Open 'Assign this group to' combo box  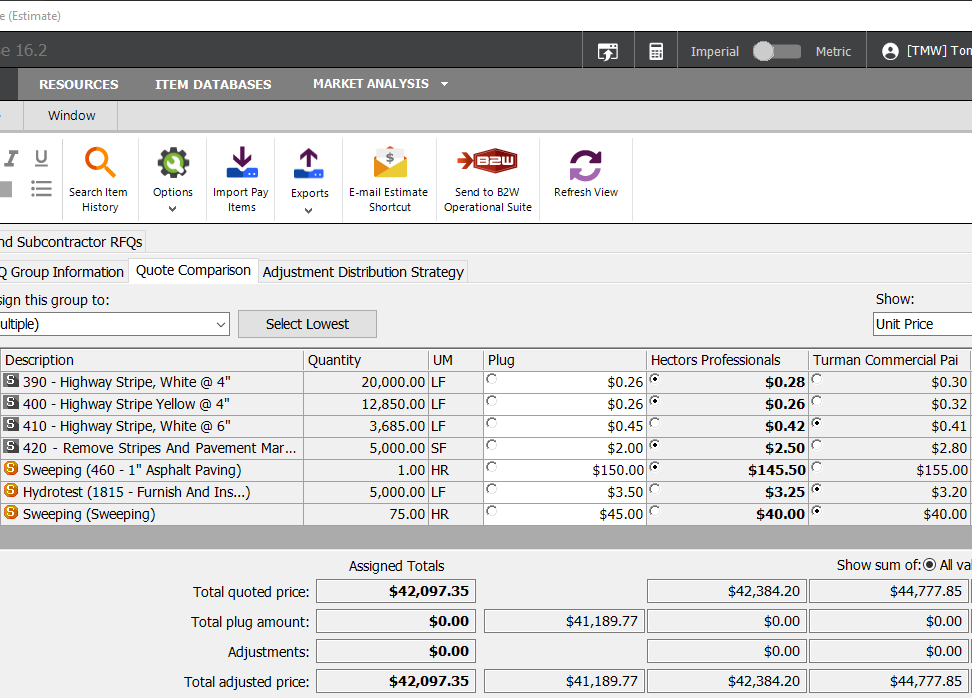tap(114, 324)
